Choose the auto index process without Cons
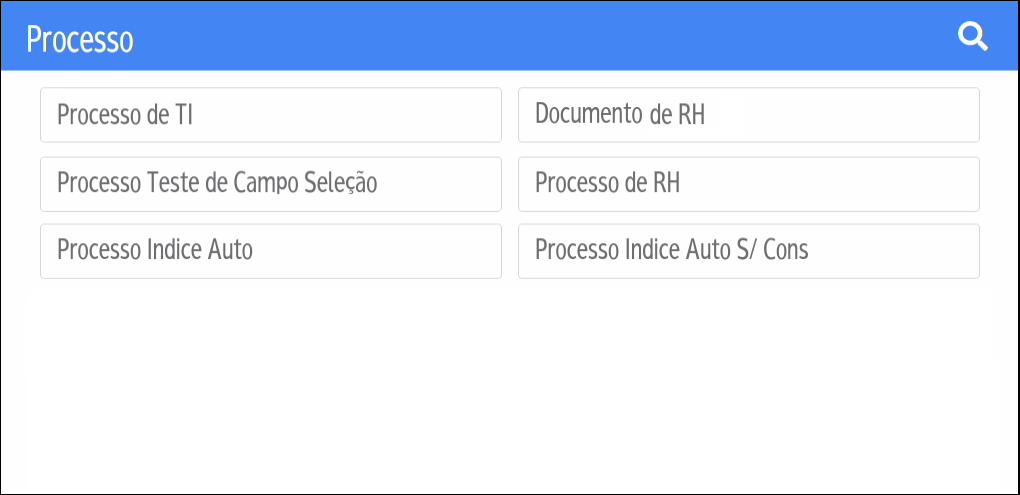This screenshot has width=1020, height=495. point(271,251)
